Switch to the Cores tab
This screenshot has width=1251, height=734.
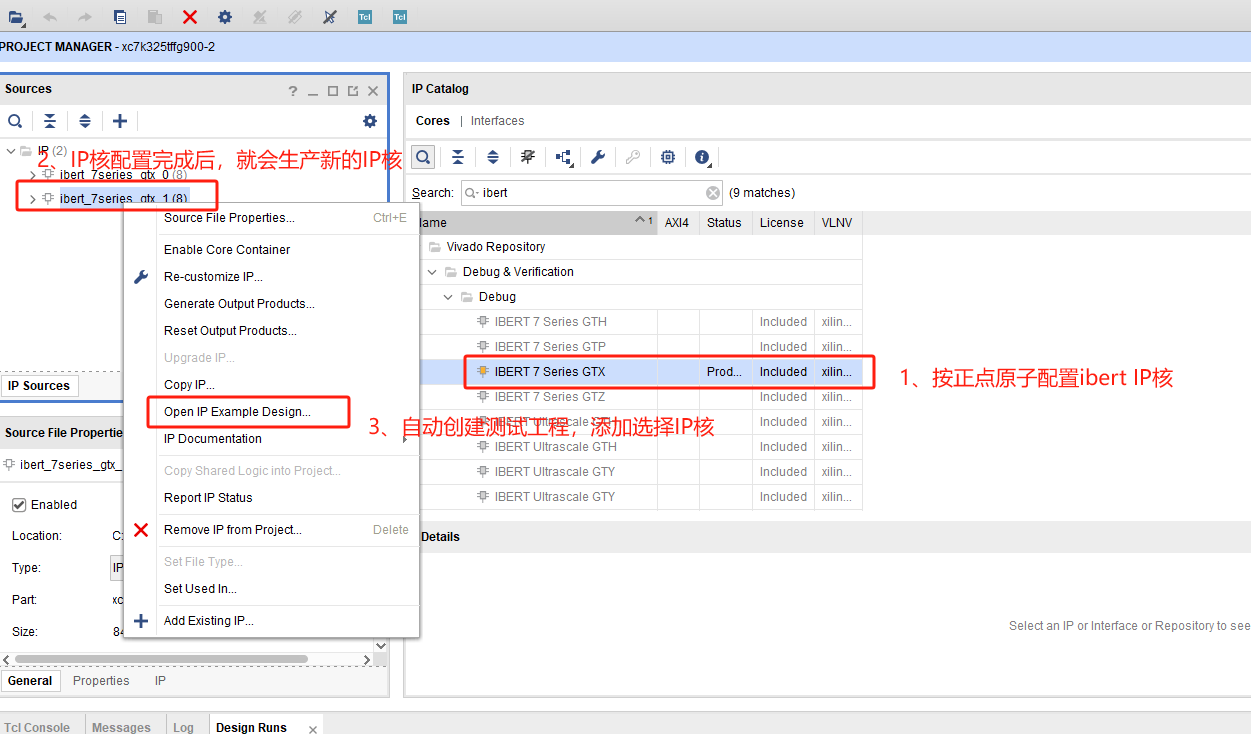[x=433, y=121]
